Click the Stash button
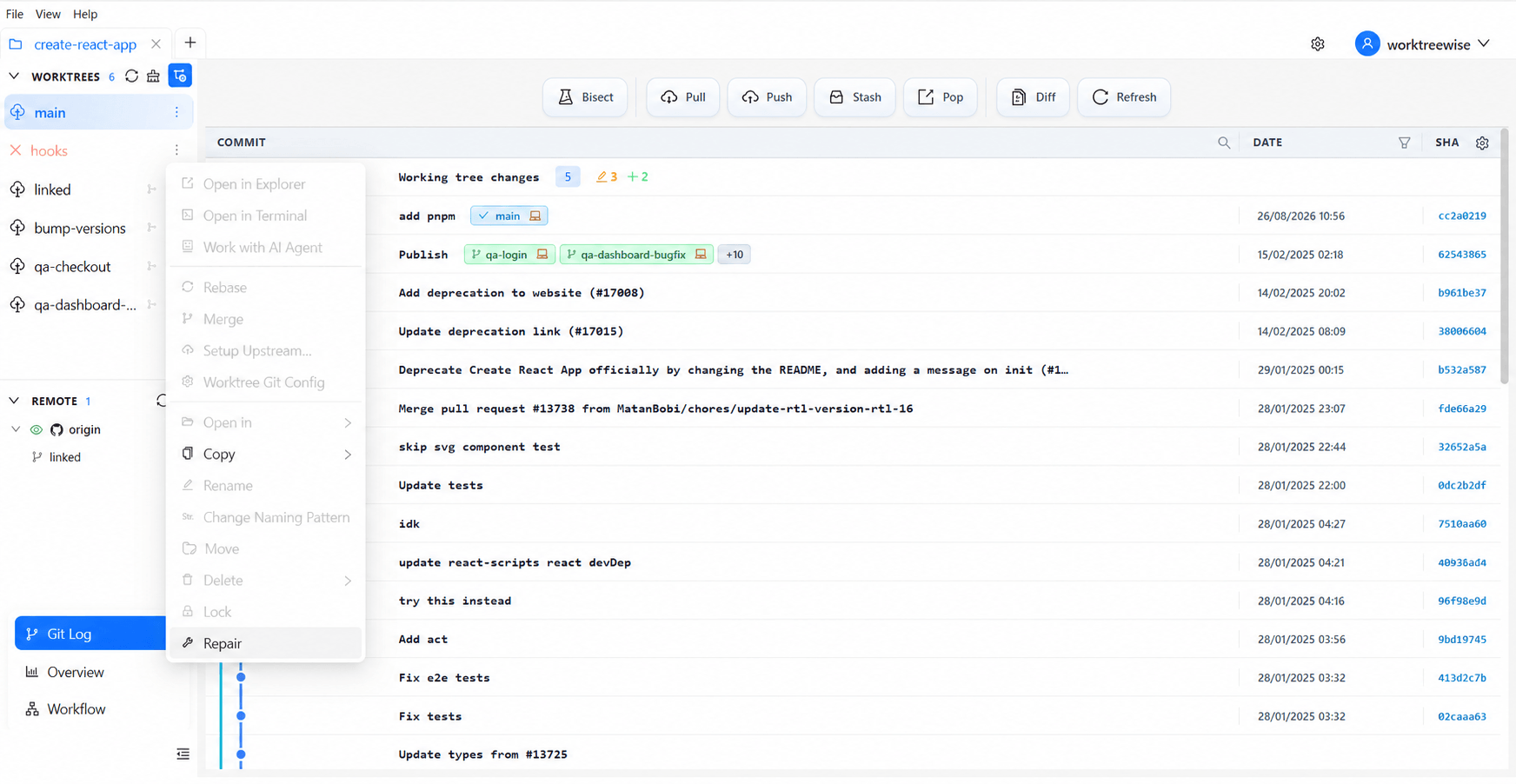The image size is (1516, 784). click(x=855, y=96)
